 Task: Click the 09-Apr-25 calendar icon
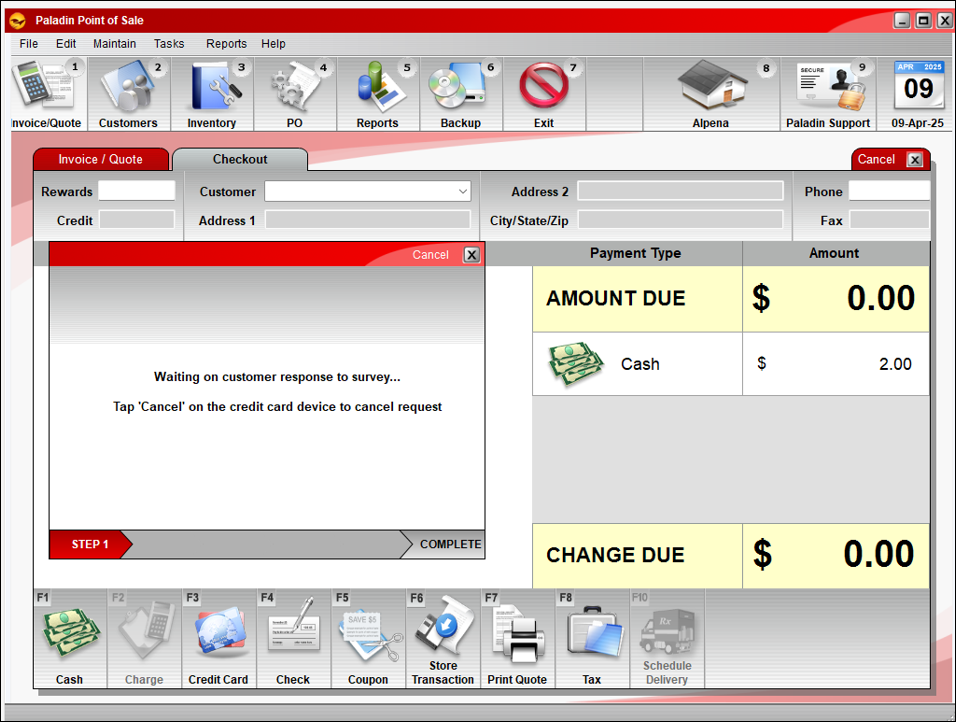[918, 94]
